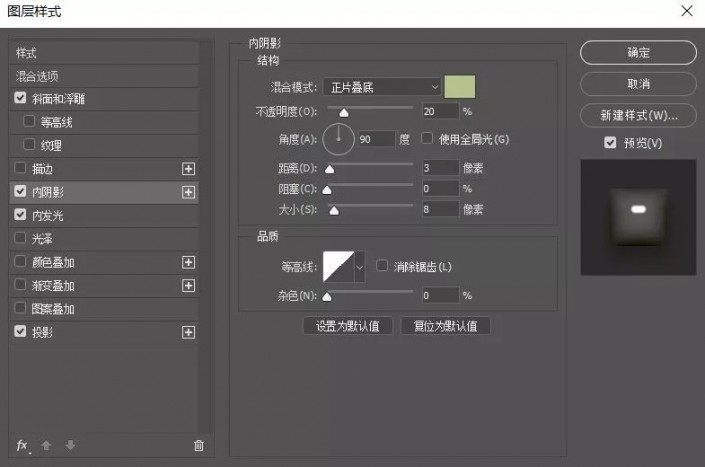Confirm with the 确定 button

(638, 53)
